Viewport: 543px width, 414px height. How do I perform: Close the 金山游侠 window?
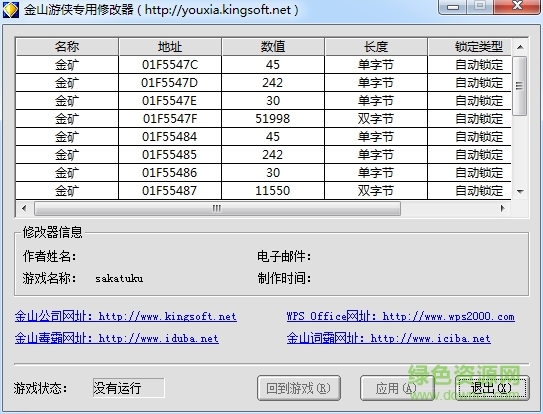point(517,7)
